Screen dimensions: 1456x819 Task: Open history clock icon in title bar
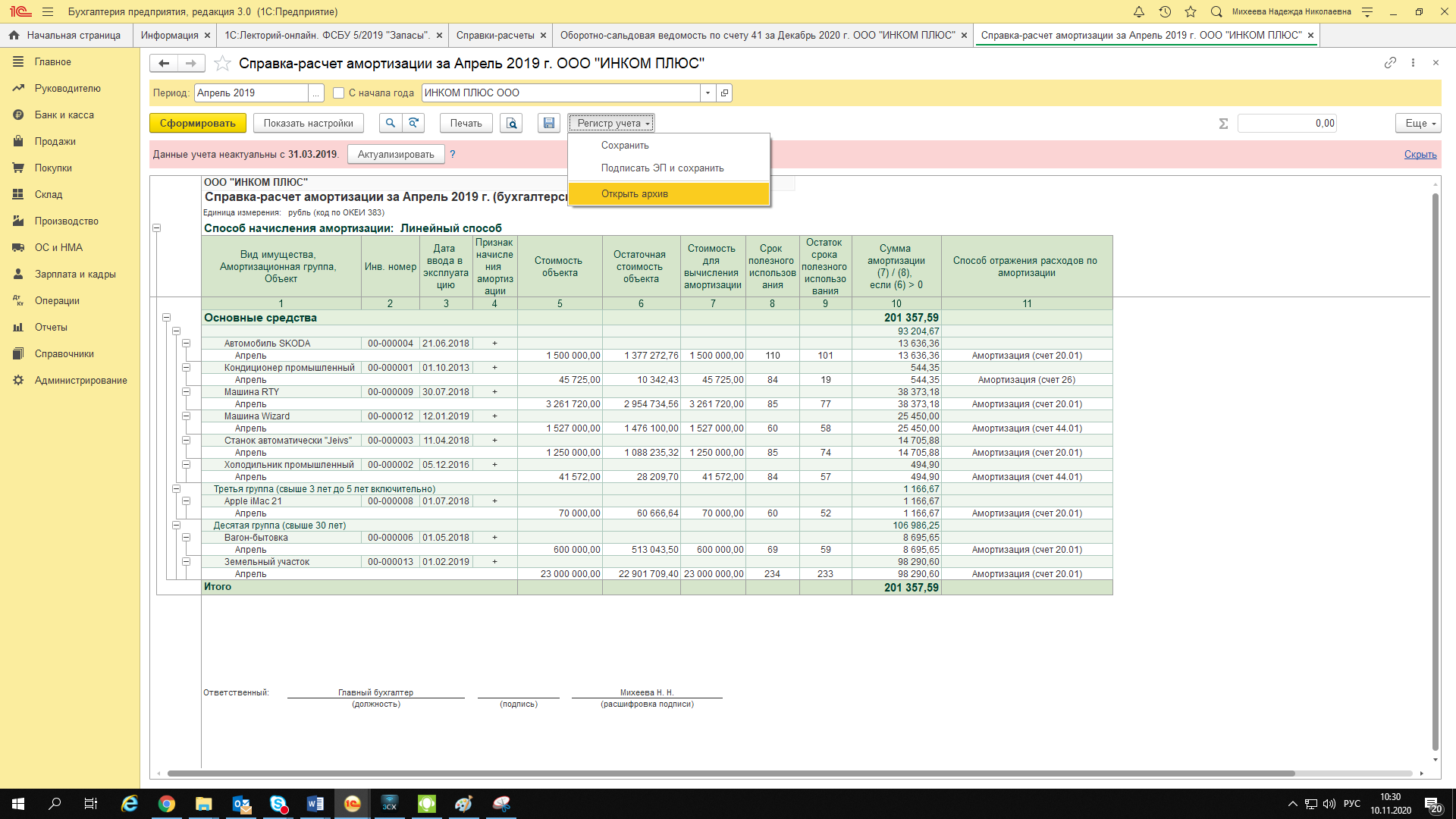pyautogui.click(x=1165, y=11)
